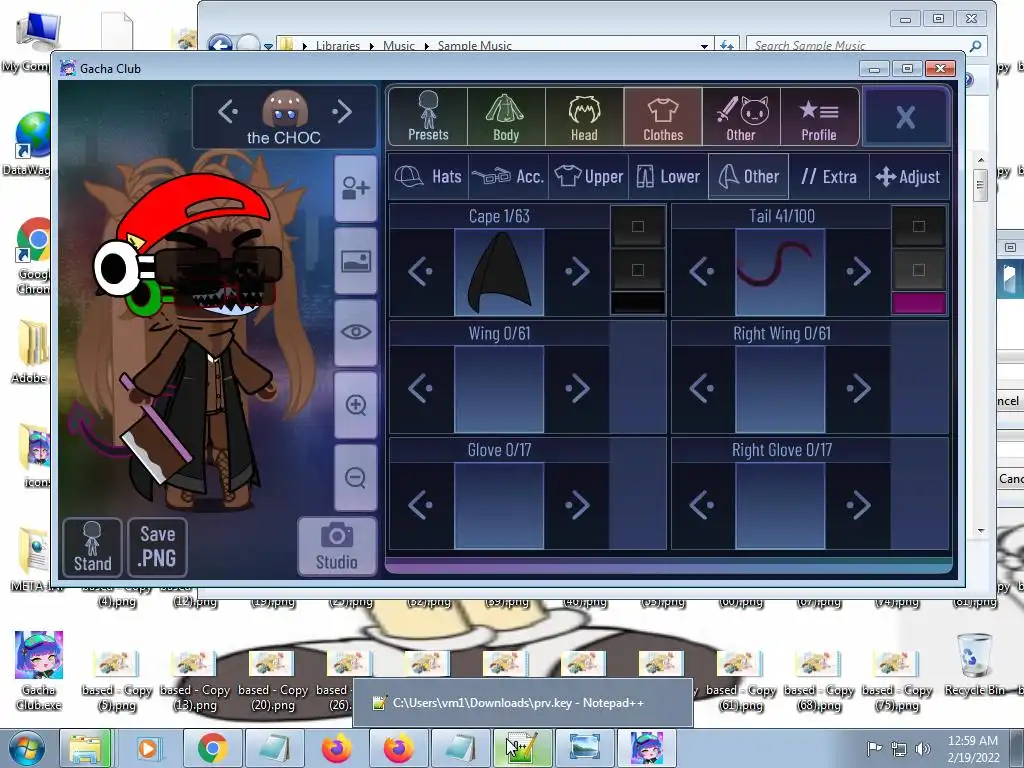Viewport: 1024px width, 768px height.
Task: Toggle the top Cape color checkbox
Action: (x=638, y=227)
